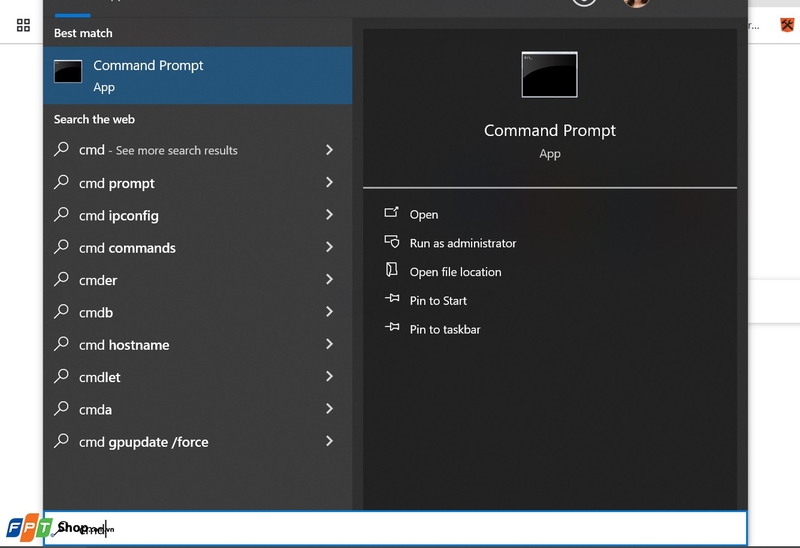Click the Open file location icon
Viewport: 800px width, 548px height.
391,271
